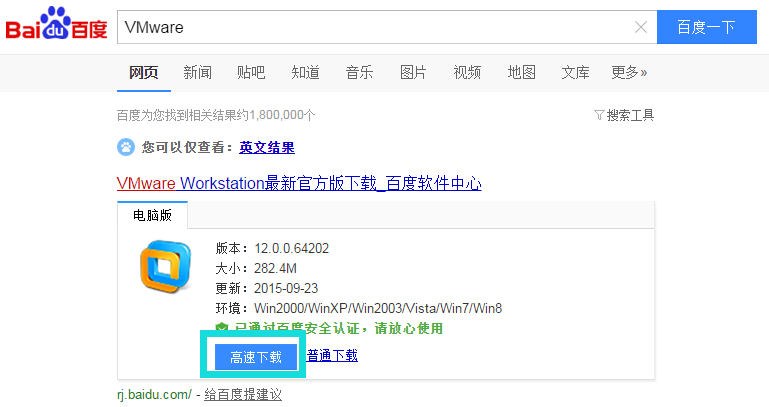Switch to the 新闻 tab
This screenshot has width=769, height=407.
[x=198, y=73]
